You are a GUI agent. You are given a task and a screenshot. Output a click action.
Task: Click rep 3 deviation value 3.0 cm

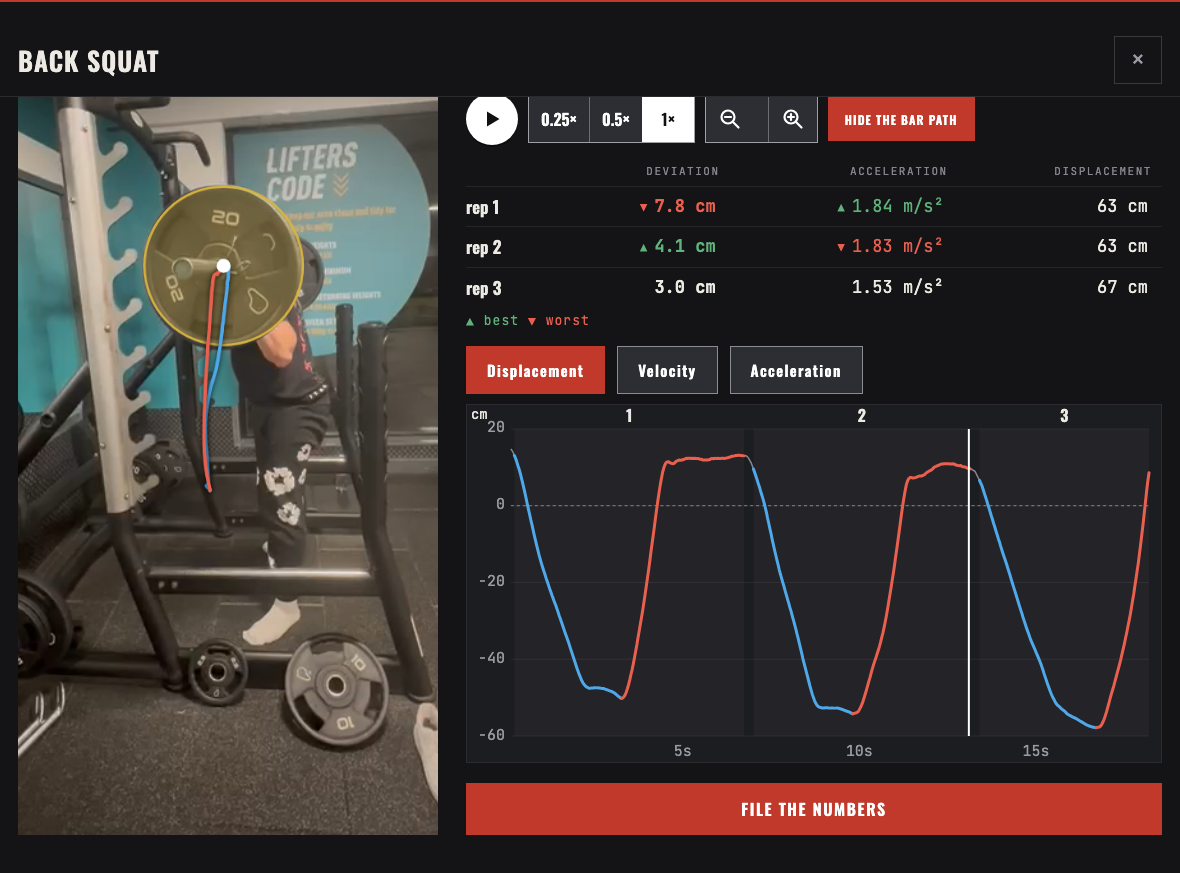tap(685, 287)
